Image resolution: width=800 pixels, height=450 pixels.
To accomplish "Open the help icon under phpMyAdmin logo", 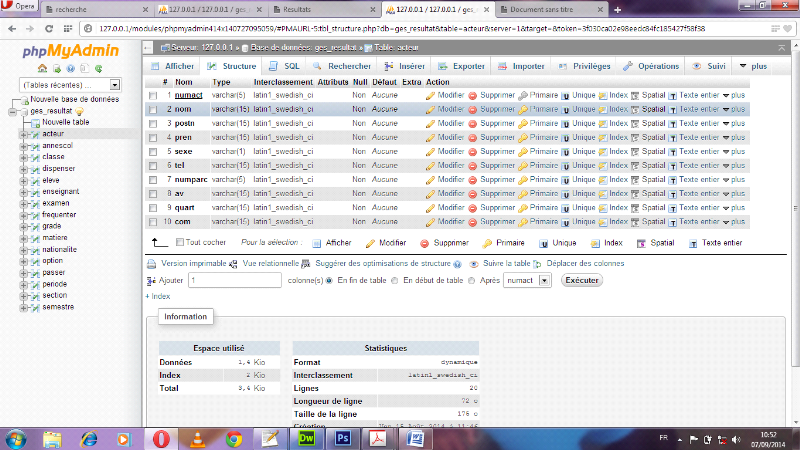I will click(x=70, y=68).
